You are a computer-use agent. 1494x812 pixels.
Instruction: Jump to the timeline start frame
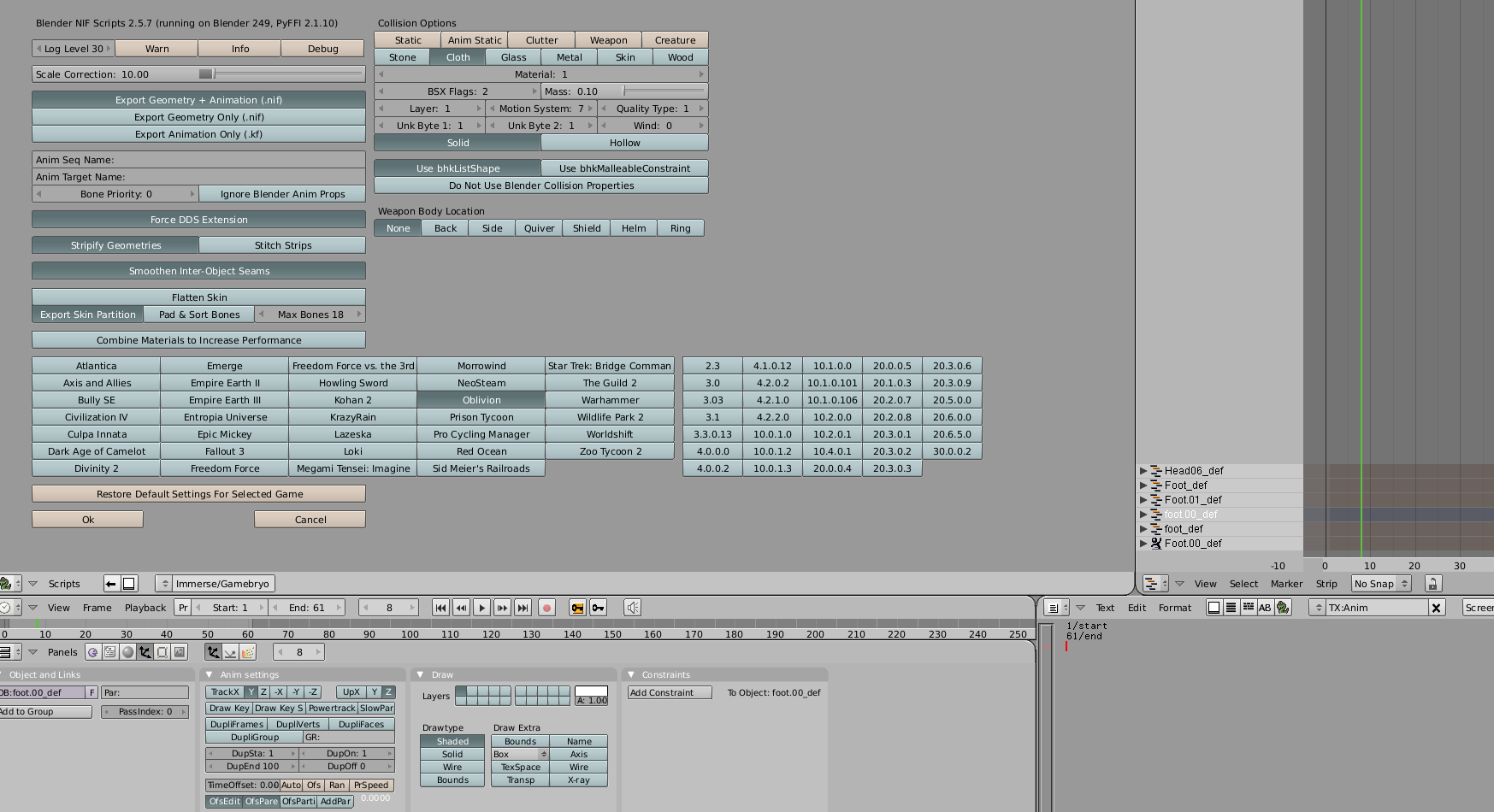point(440,608)
